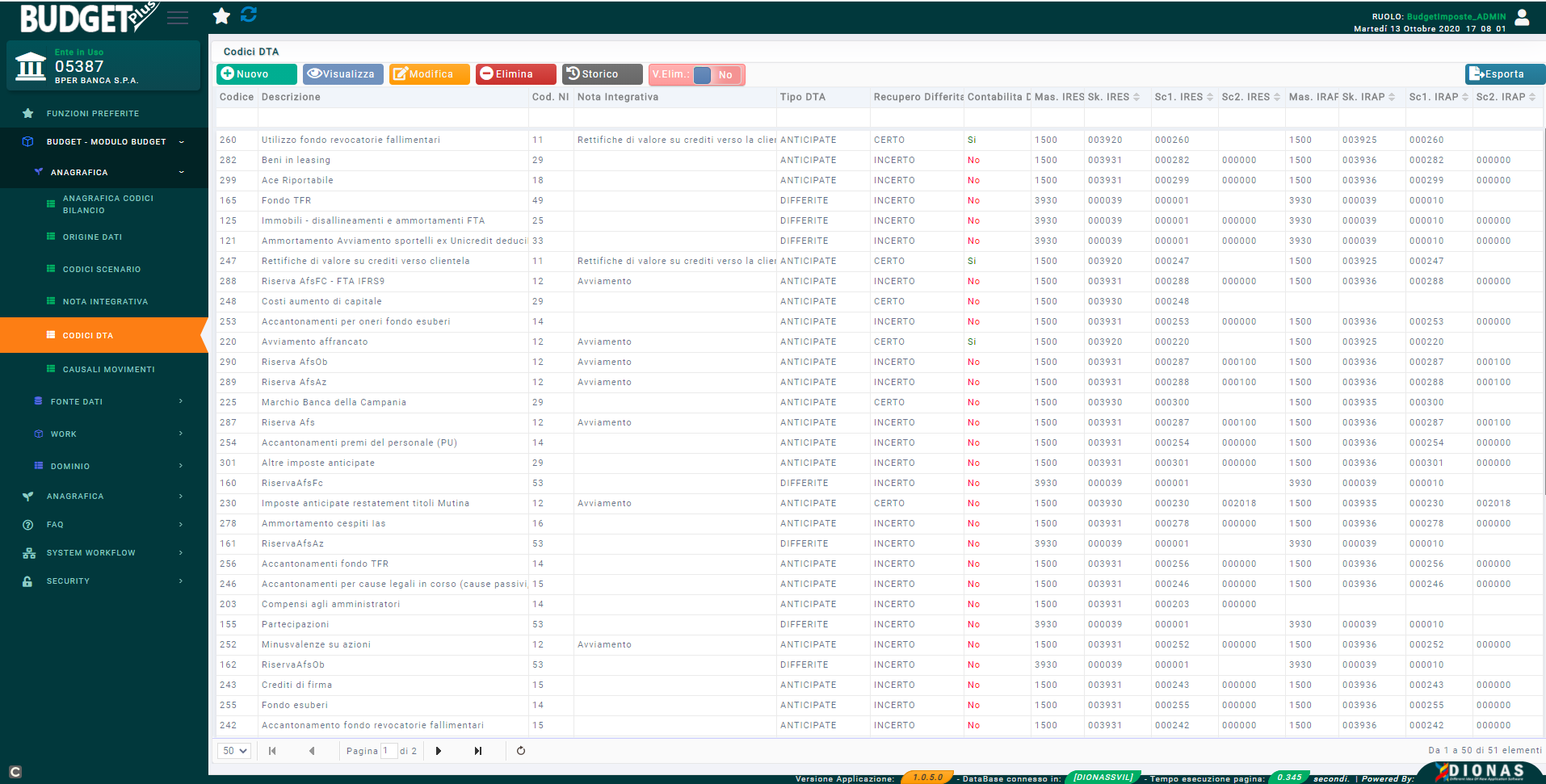This screenshot has height=784, width=1546.
Task: Sort by Sk. IRAP column arrows
Action: (1392, 97)
